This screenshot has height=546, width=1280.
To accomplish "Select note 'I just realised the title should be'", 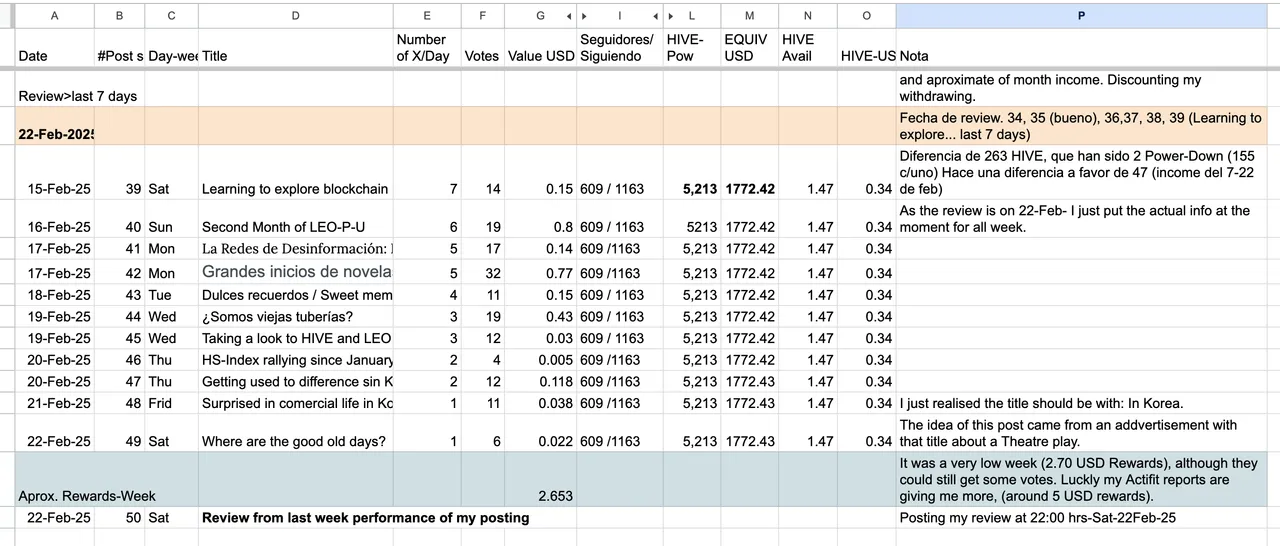I will (x=1082, y=403).
